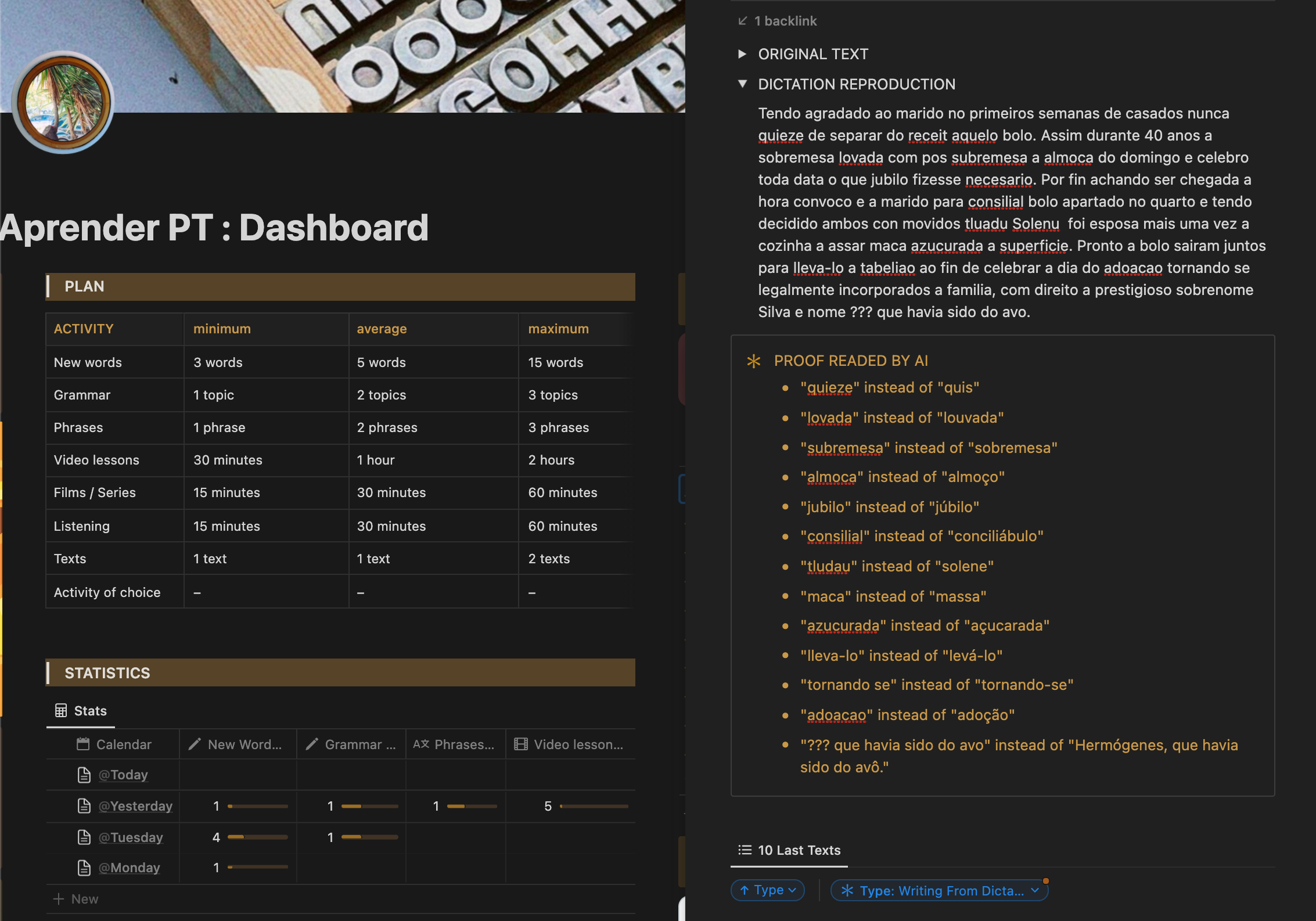Click the New row button
Image resolution: width=1316 pixels, height=921 pixels.
click(76, 899)
